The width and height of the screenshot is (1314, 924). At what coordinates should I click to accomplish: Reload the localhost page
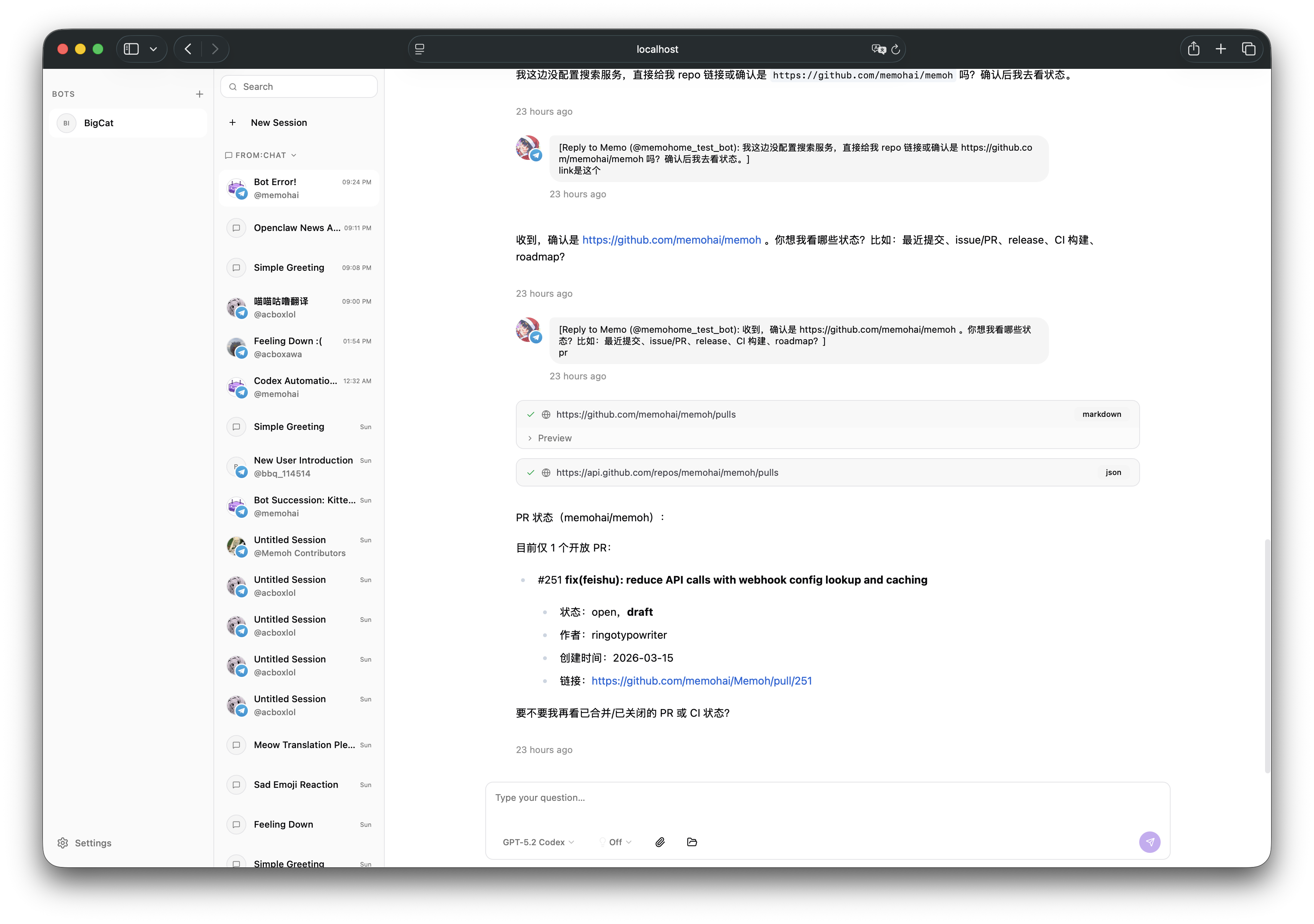896,49
